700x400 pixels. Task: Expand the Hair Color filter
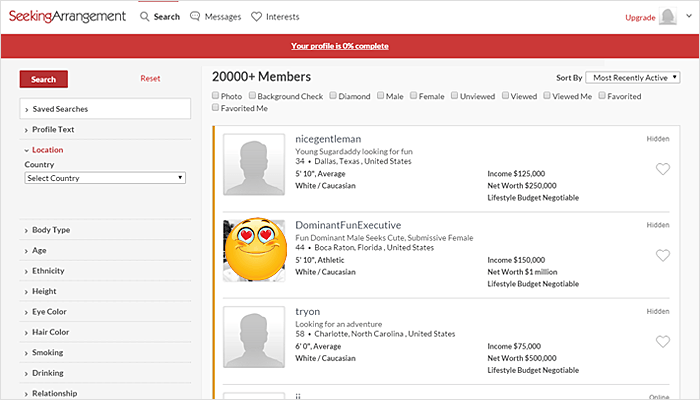coord(105,332)
